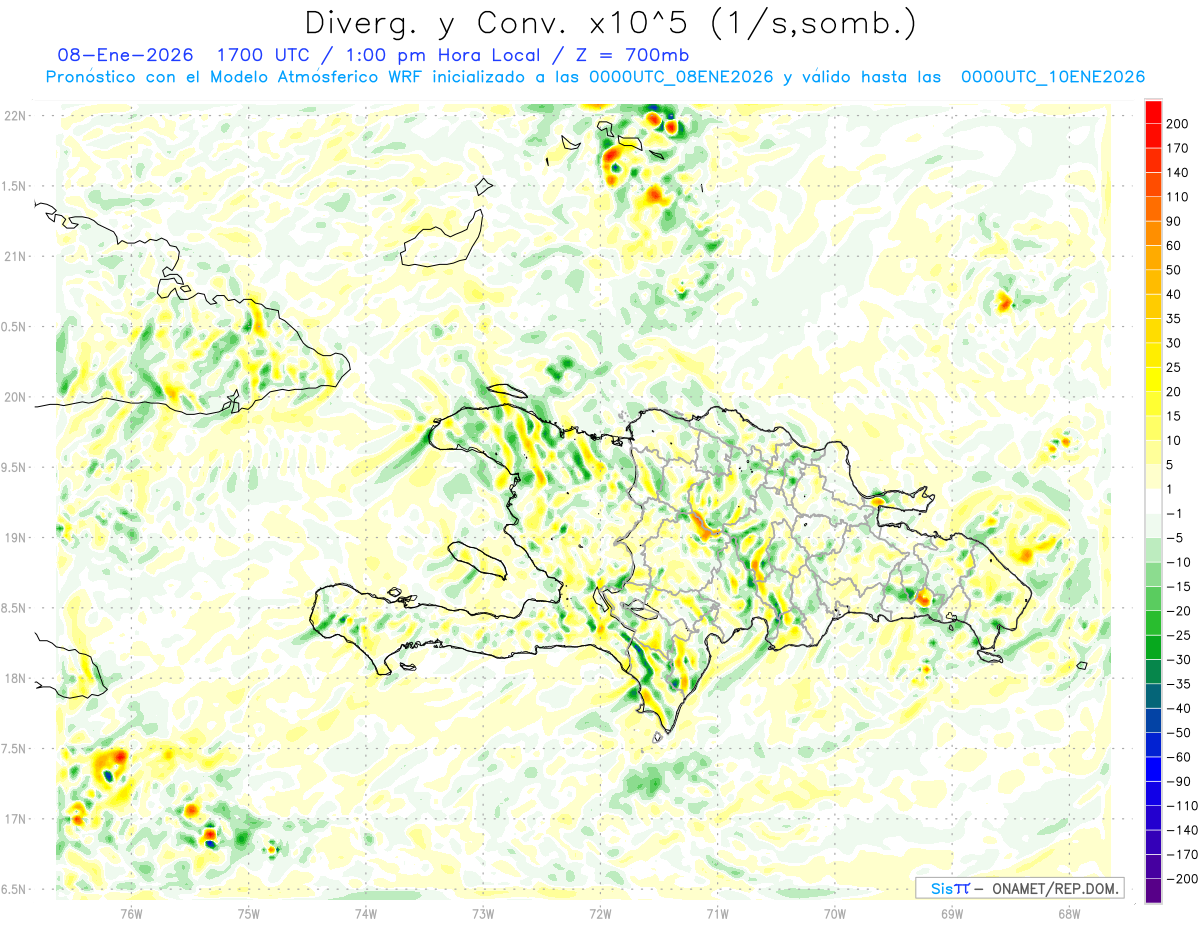Viewport: 1200px width, 927px height.
Task: Click the '17N' latitude label
Action: click(x=14, y=819)
